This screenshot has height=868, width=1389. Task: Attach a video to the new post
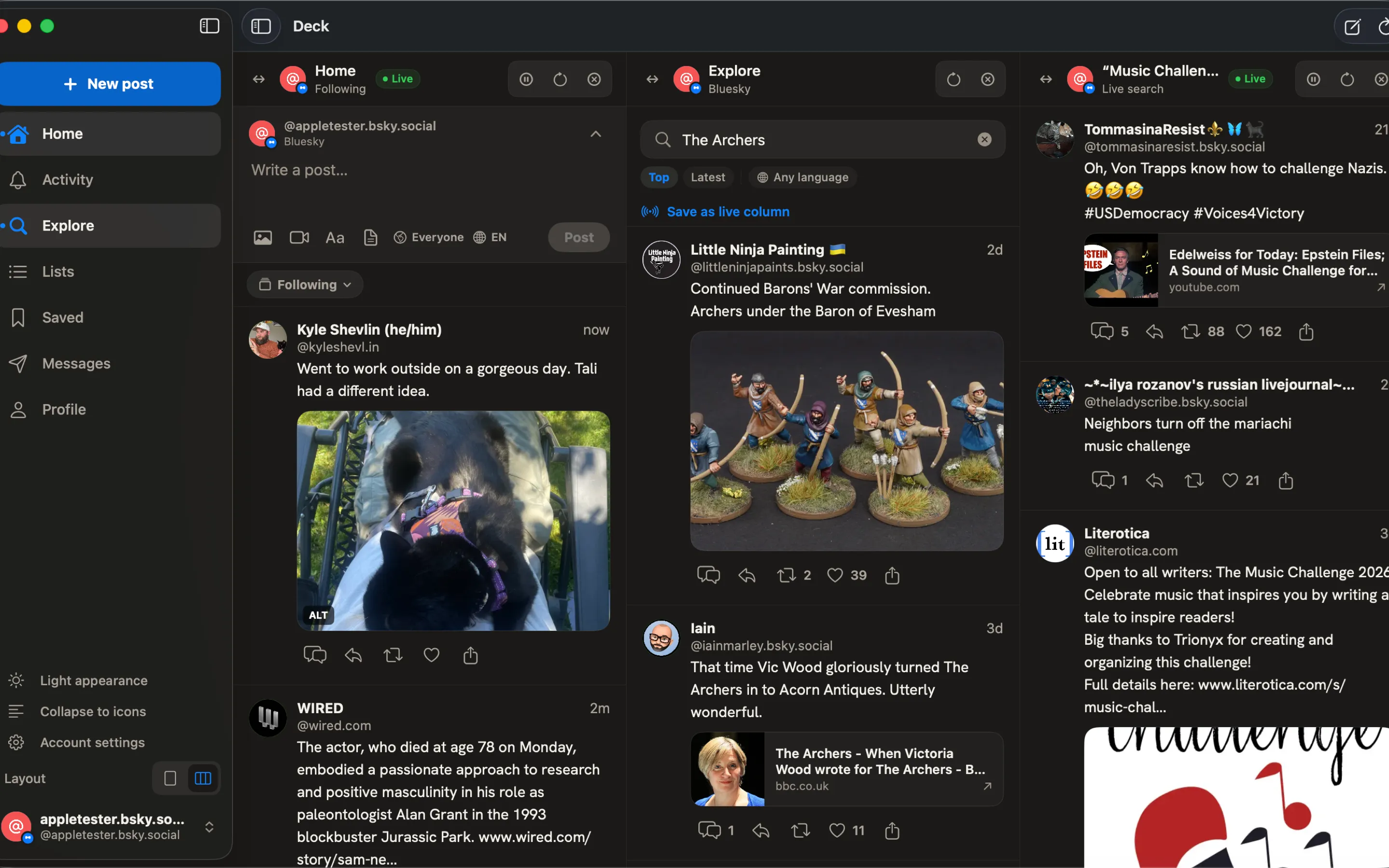pyautogui.click(x=299, y=237)
